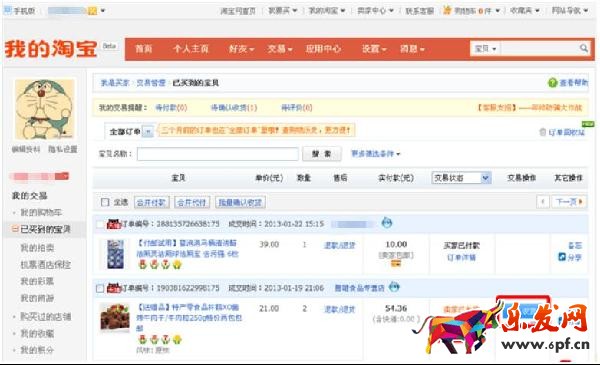Open the Doraemon profile avatar picture
The width and height of the screenshot is (600, 365).
click(x=44, y=109)
